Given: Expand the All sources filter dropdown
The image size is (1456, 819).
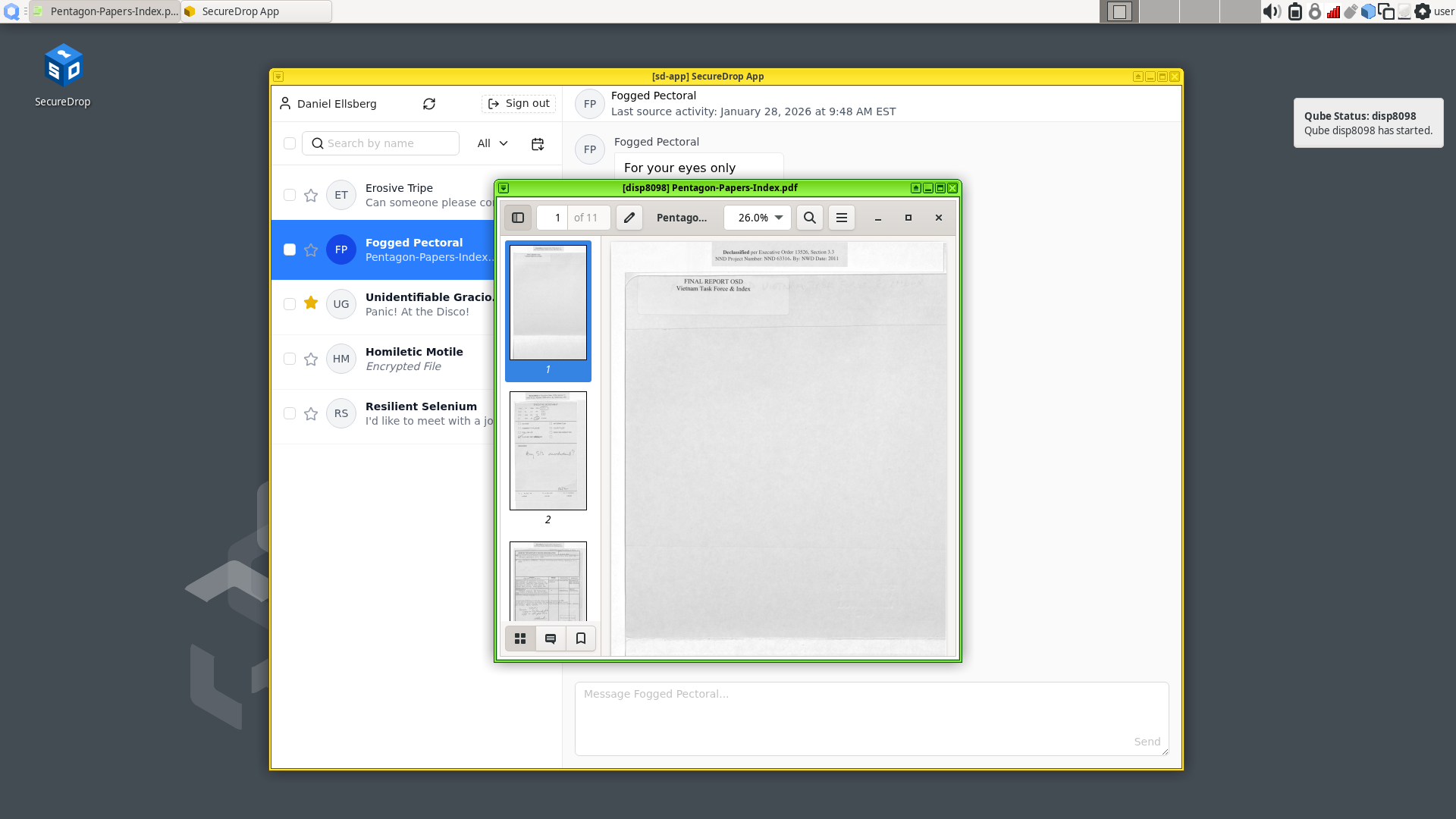Looking at the screenshot, I should pos(493,143).
